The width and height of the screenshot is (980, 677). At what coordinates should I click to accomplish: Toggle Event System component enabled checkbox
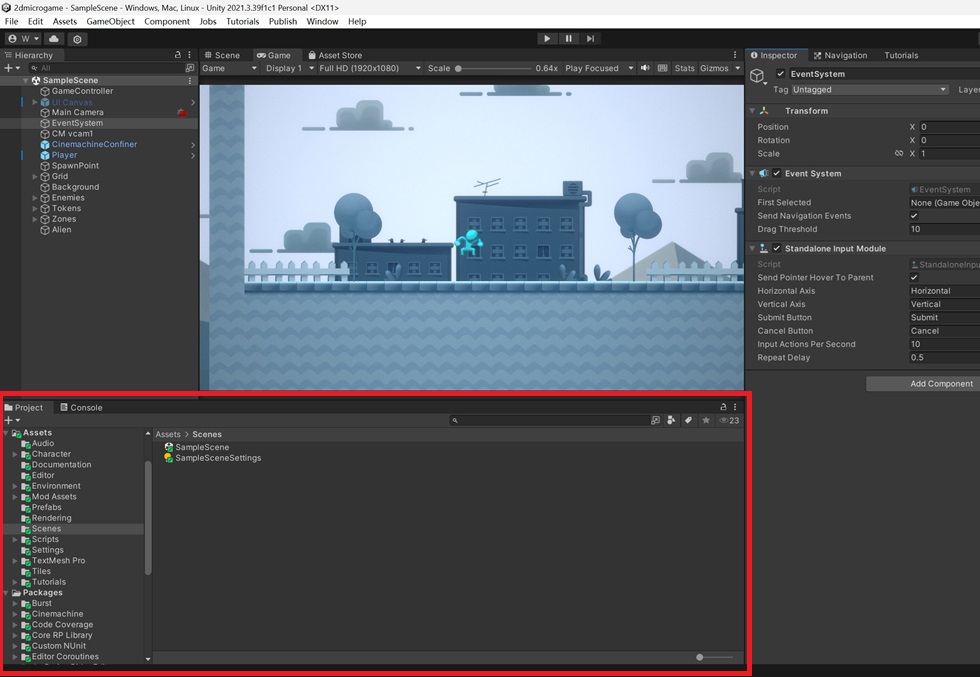point(776,173)
